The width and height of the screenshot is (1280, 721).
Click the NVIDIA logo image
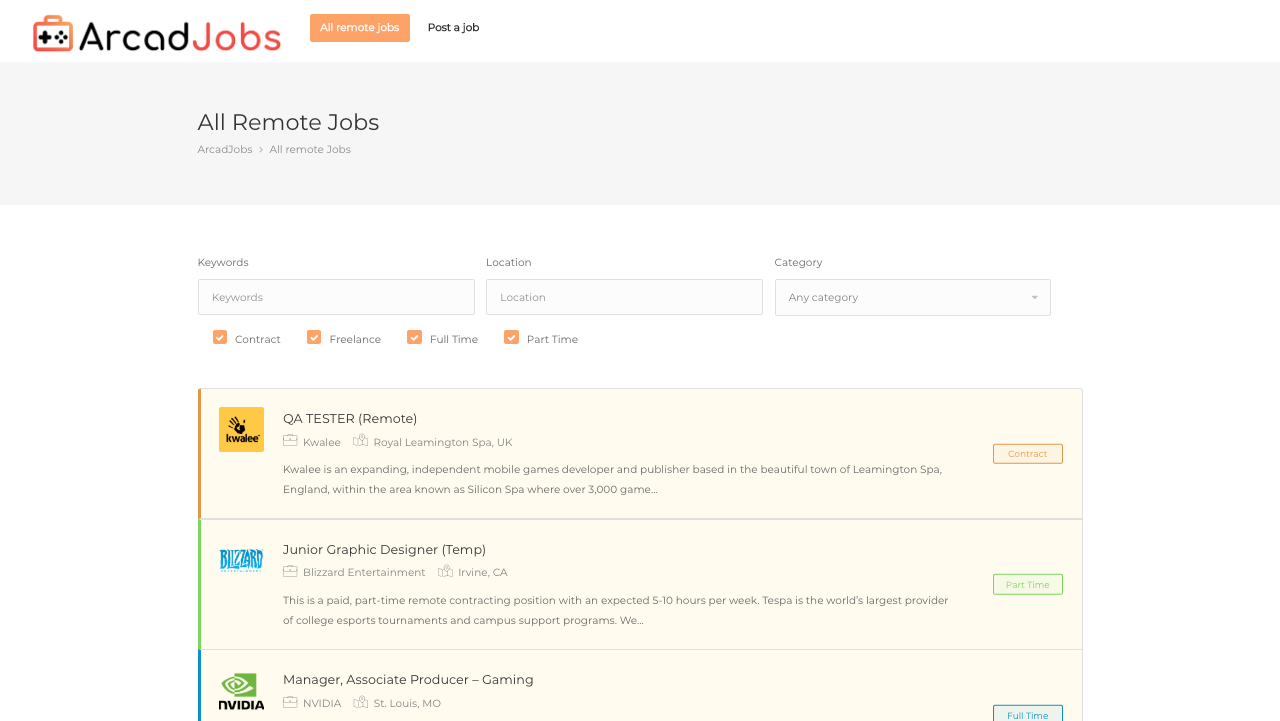[241, 690]
